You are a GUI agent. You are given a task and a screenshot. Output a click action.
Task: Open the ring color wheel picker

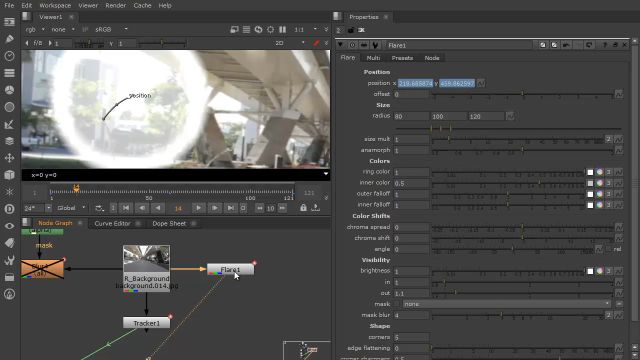[x=599, y=172]
